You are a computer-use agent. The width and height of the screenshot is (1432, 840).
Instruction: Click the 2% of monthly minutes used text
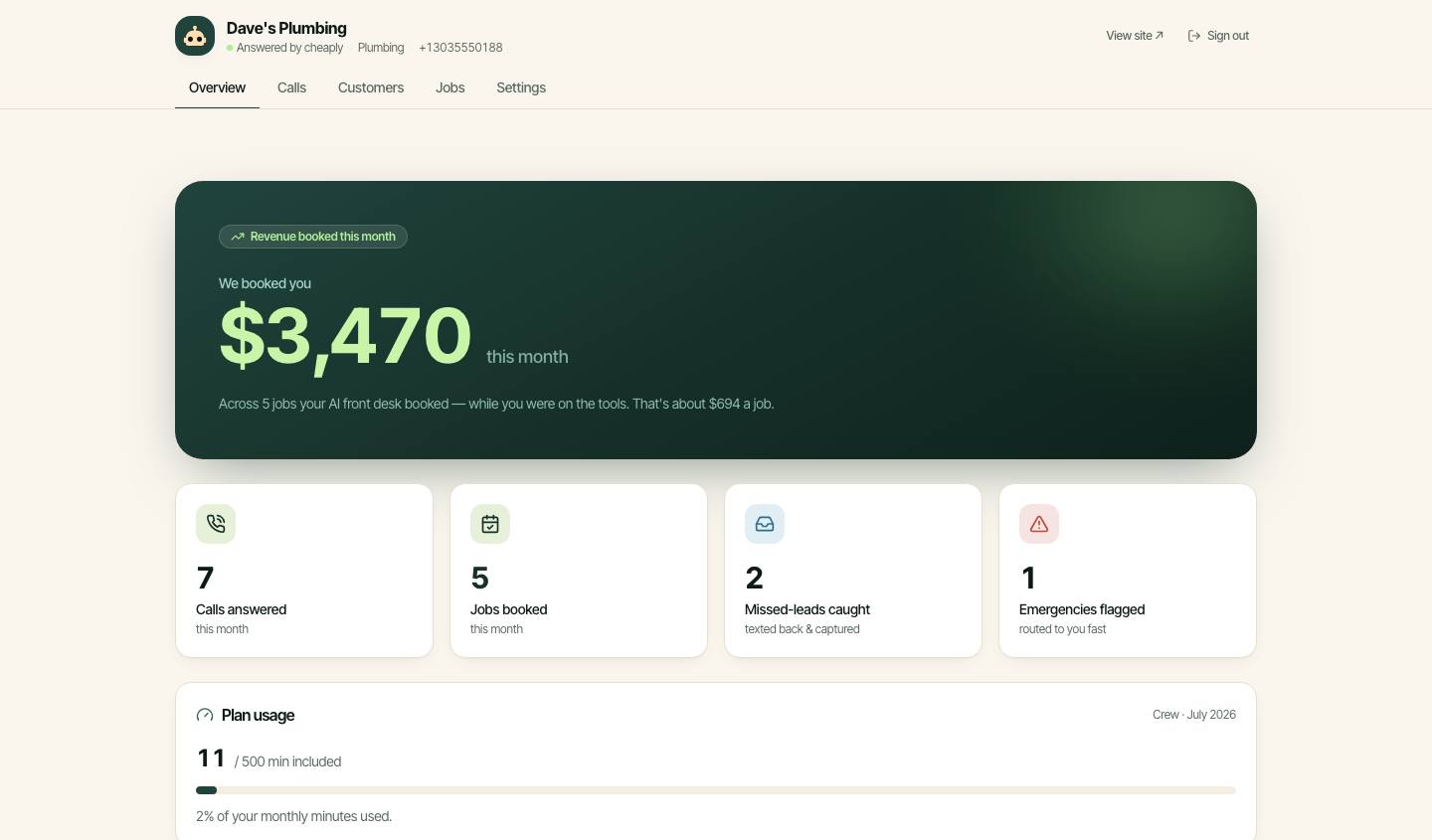pyautogui.click(x=293, y=816)
